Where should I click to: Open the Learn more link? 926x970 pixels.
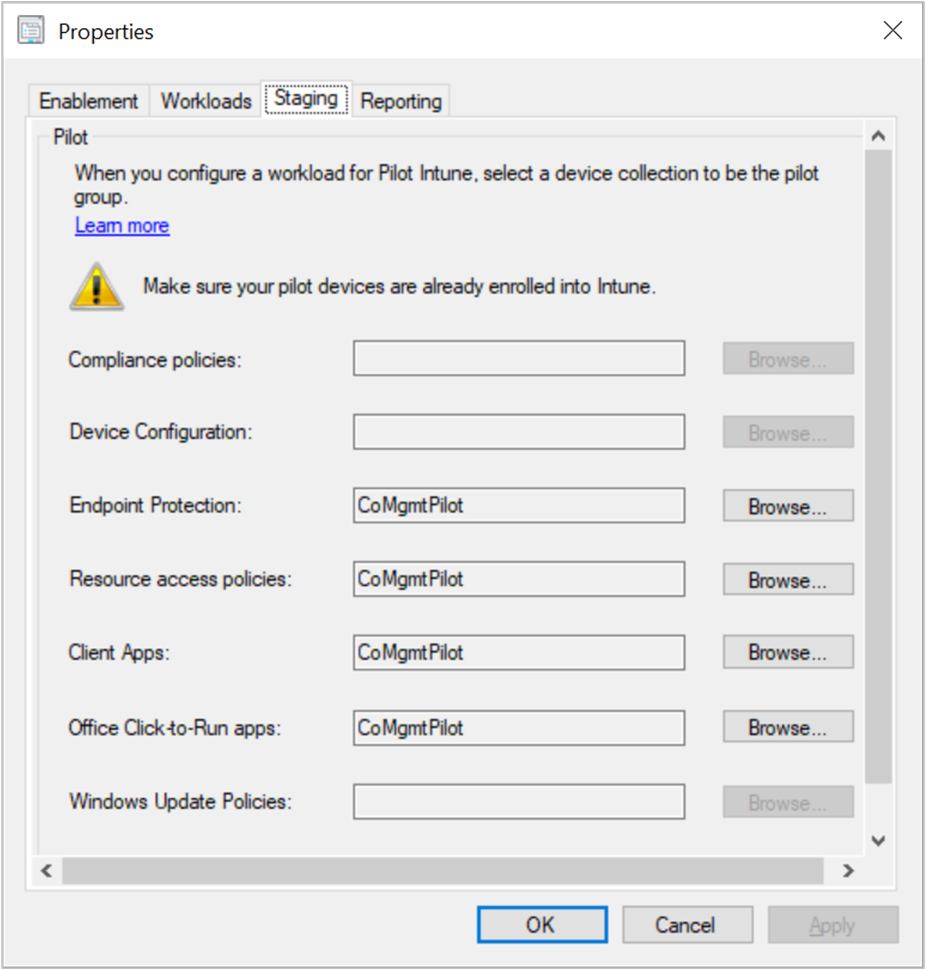(x=121, y=225)
